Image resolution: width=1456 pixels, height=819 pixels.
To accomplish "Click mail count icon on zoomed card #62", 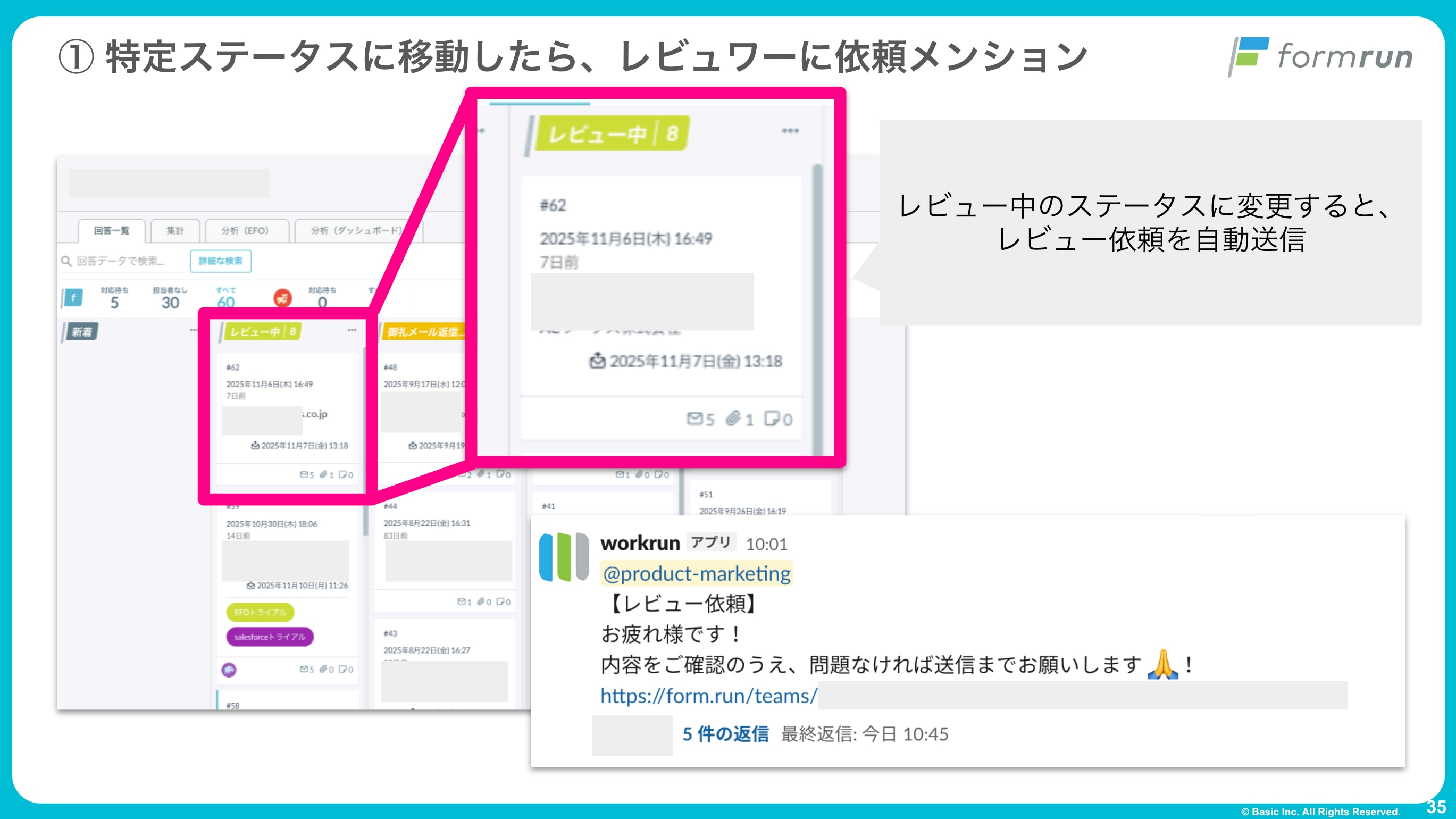I will [694, 419].
